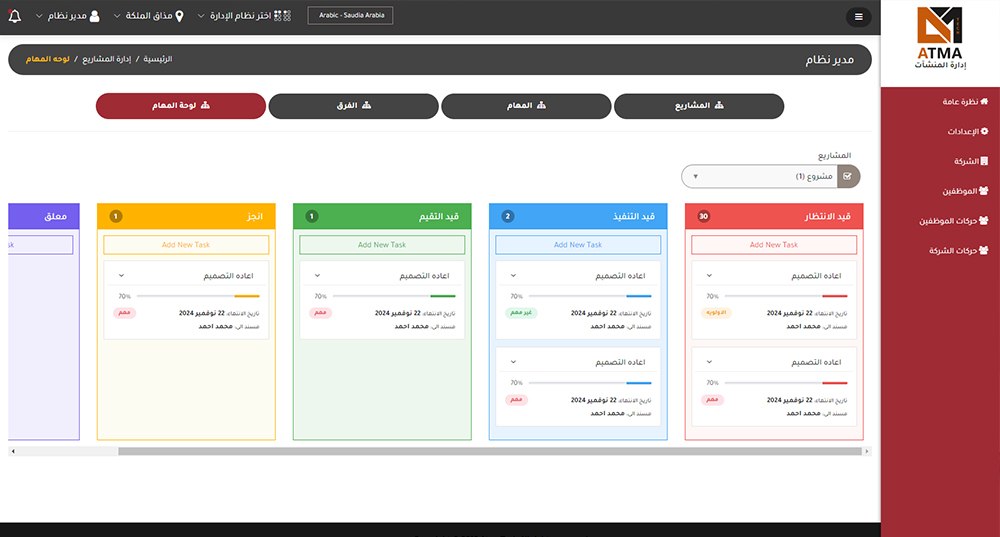1000x537 pixels.
Task: Open the Arabic - Saudia Arabia language selector
Action: [x=350, y=16]
